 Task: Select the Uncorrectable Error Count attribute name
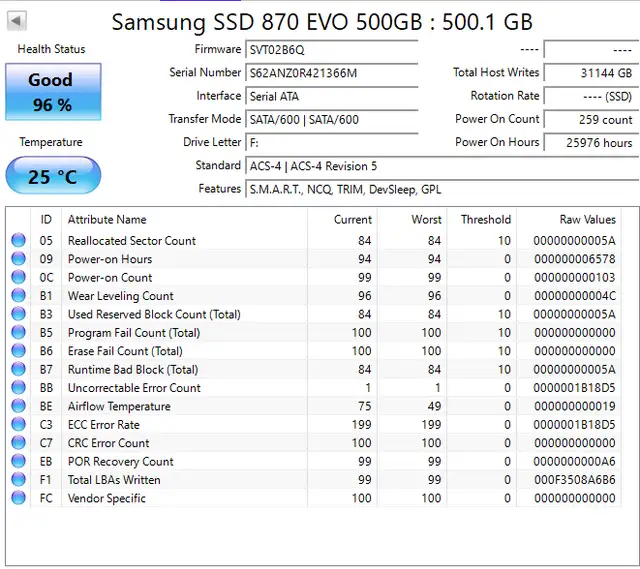tap(134, 388)
